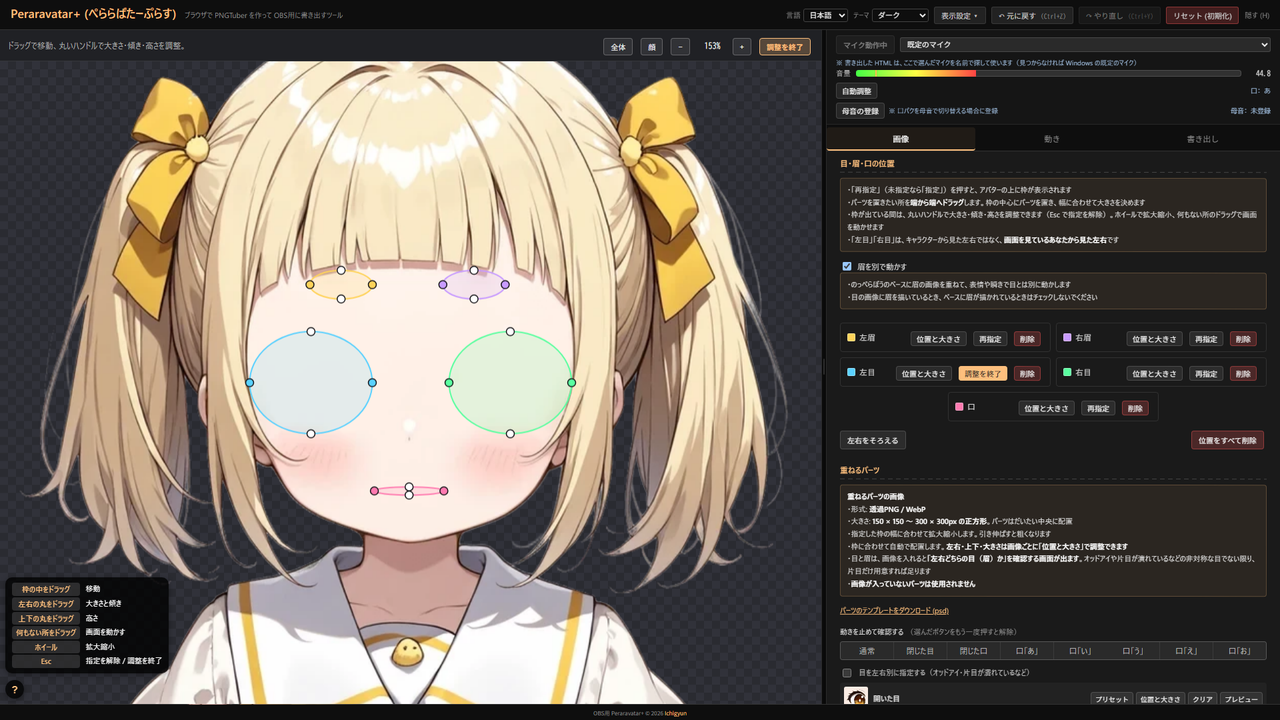Image resolution: width=1280 pixels, height=720 pixels.
Task: Click 元に戻す undo button
Action: click(x=1030, y=16)
